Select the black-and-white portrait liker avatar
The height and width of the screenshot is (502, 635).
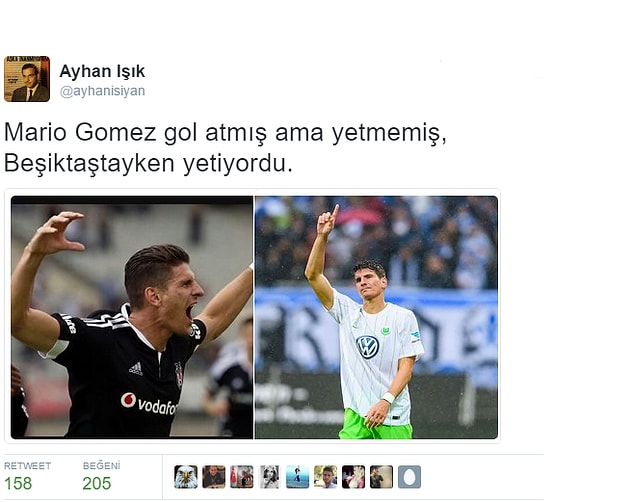(270, 476)
